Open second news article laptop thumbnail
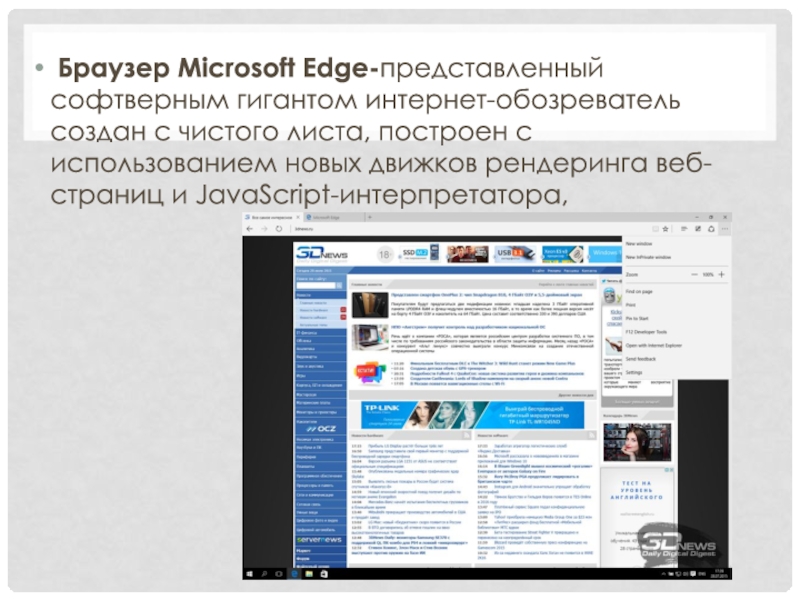The image size is (800, 600). 370,337
